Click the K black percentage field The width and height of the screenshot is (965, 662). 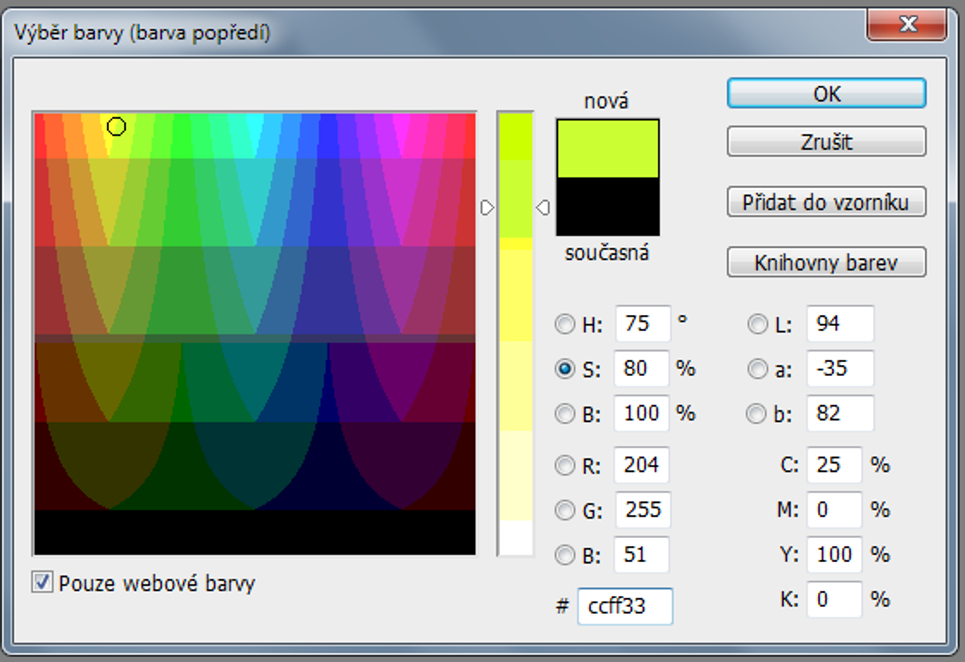click(833, 600)
